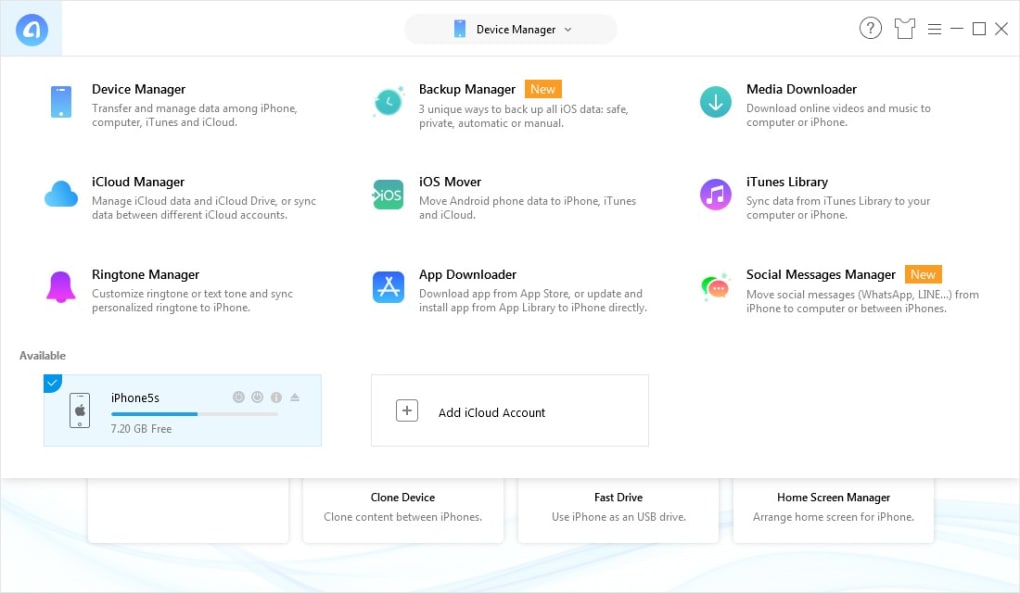Show iPhone5s device info

click(x=276, y=397)
